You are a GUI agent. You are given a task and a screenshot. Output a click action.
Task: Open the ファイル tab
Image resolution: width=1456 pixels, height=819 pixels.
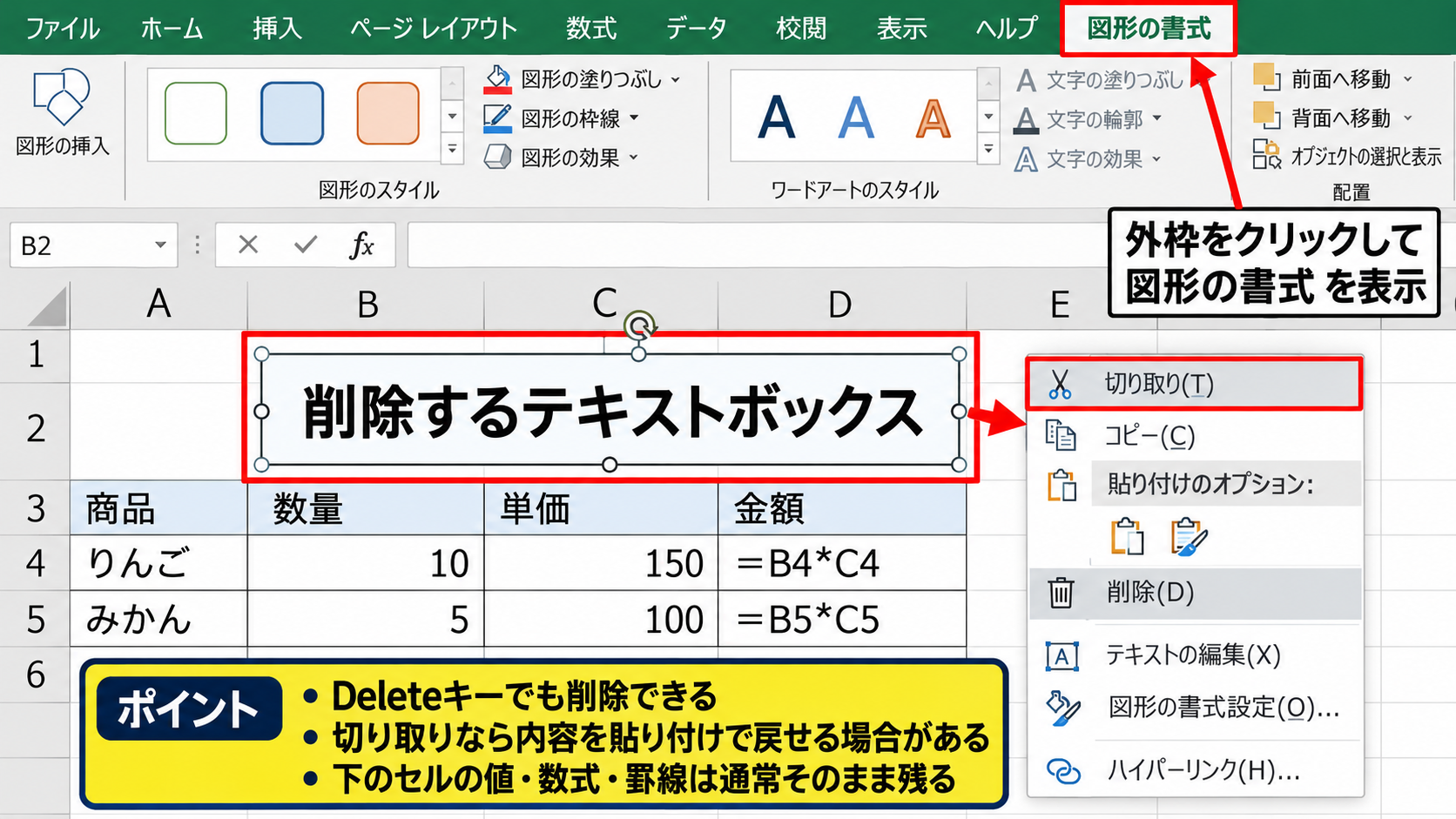pyautogui.click(x=62, y=29)
